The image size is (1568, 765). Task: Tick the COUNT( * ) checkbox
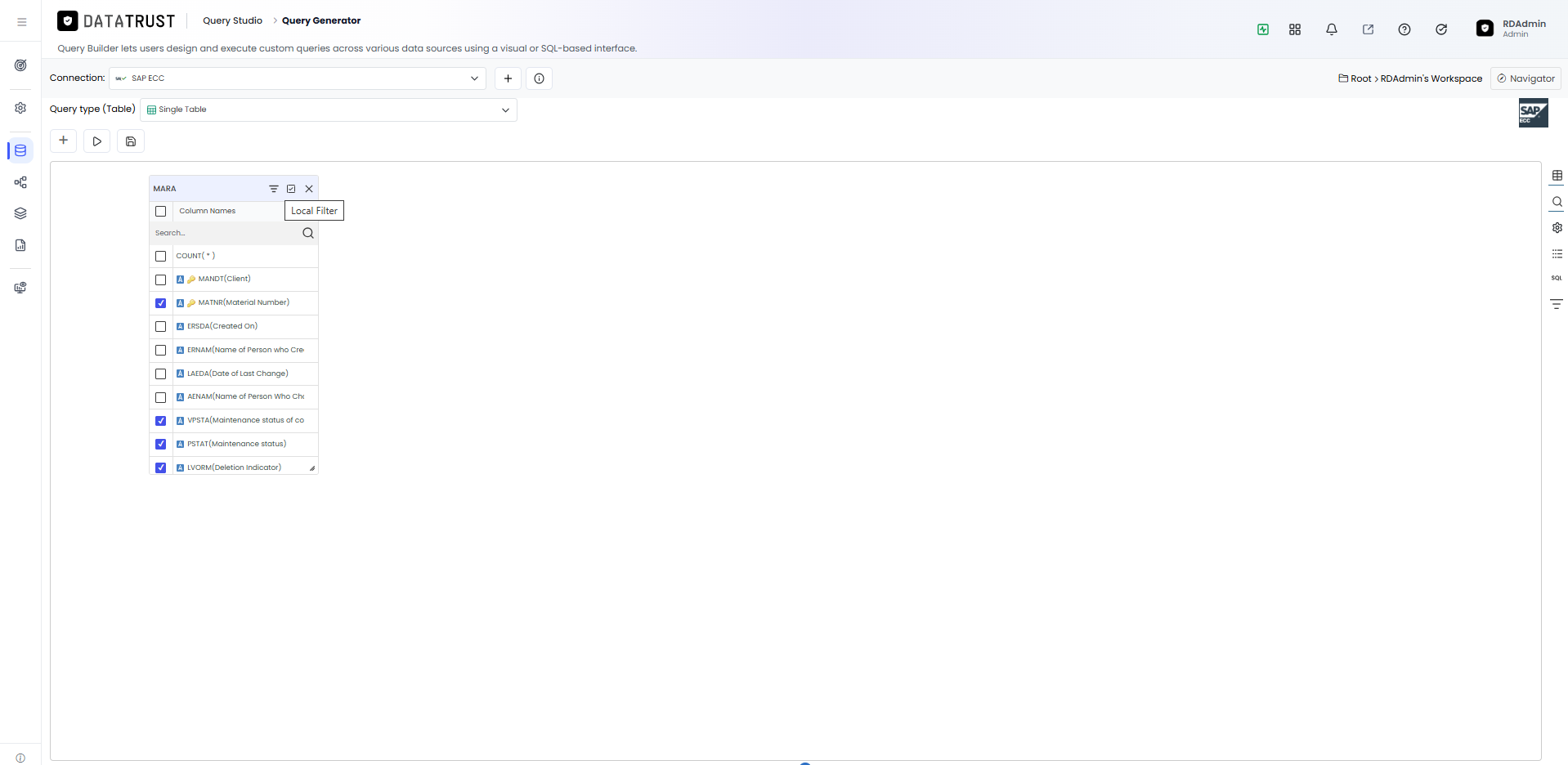161,256
